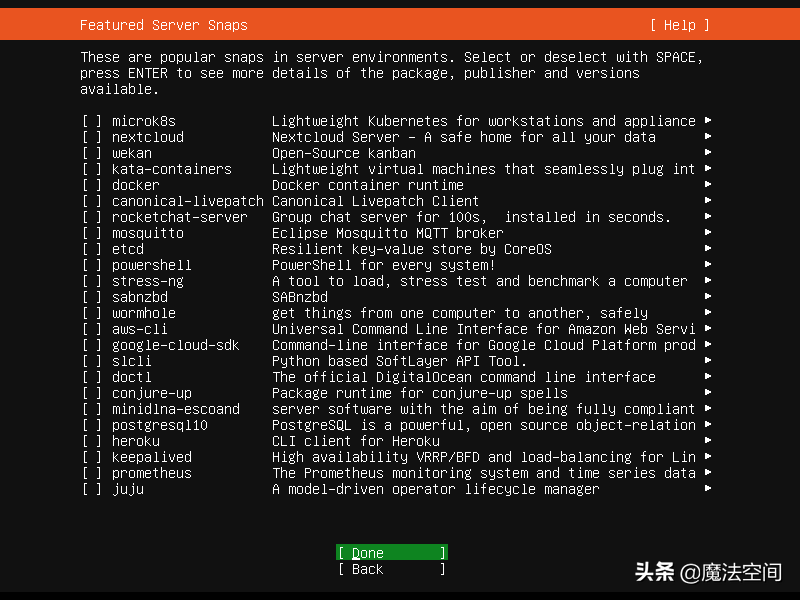Expand the keepalived row arrow
The image size is (800, 600).
[708, 456]
